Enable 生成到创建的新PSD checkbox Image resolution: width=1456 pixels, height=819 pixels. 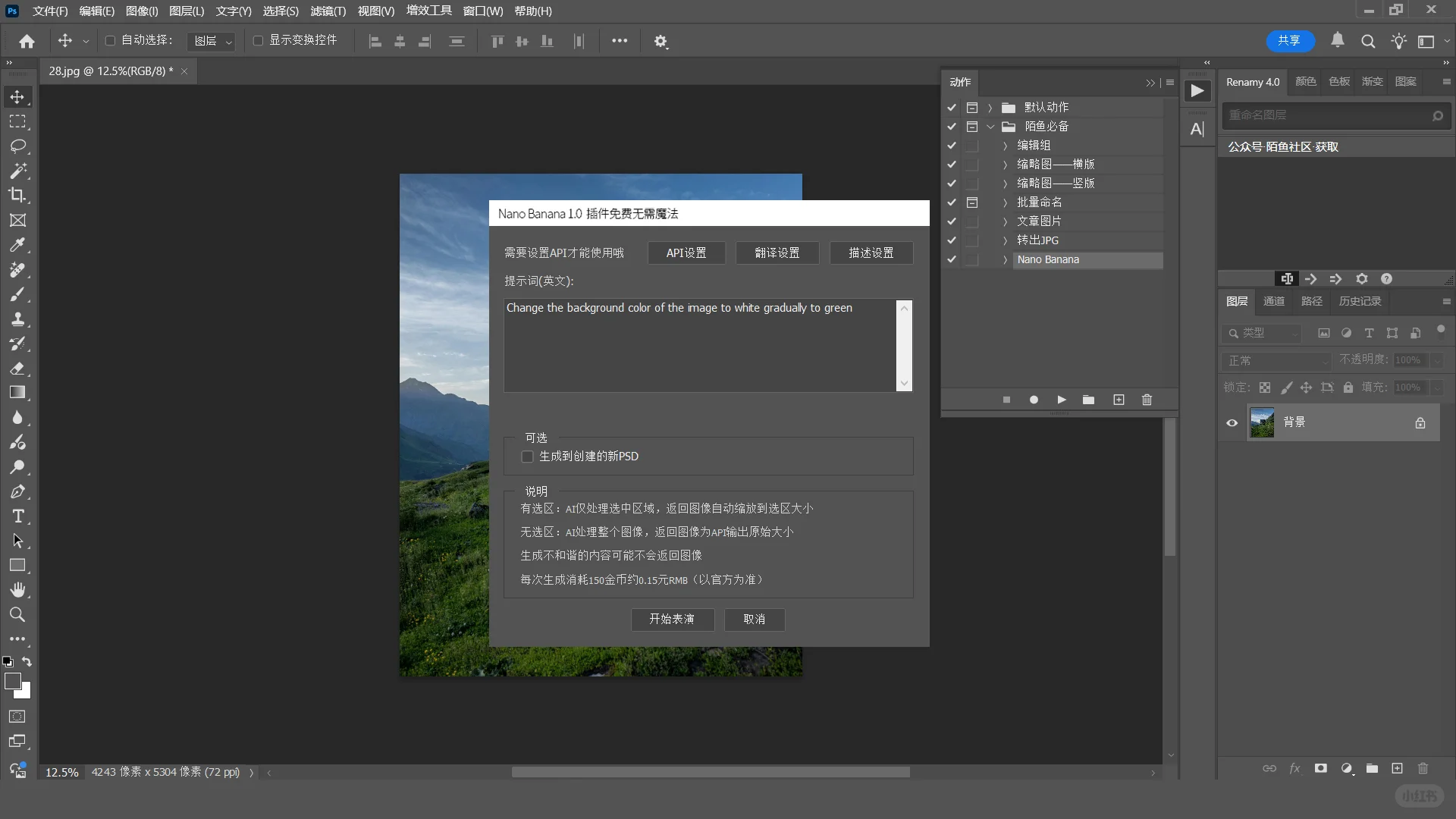coord(528,457)
